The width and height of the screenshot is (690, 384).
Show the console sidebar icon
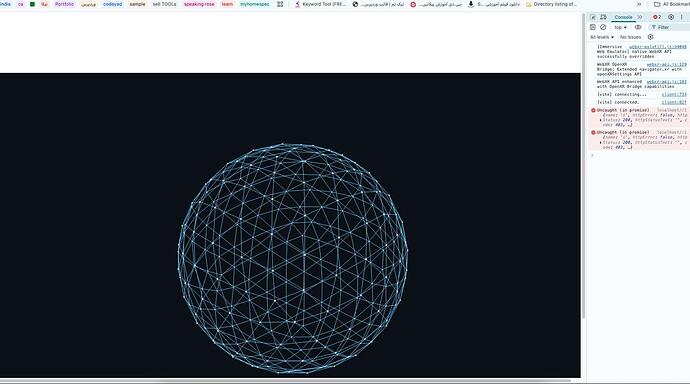593,27
